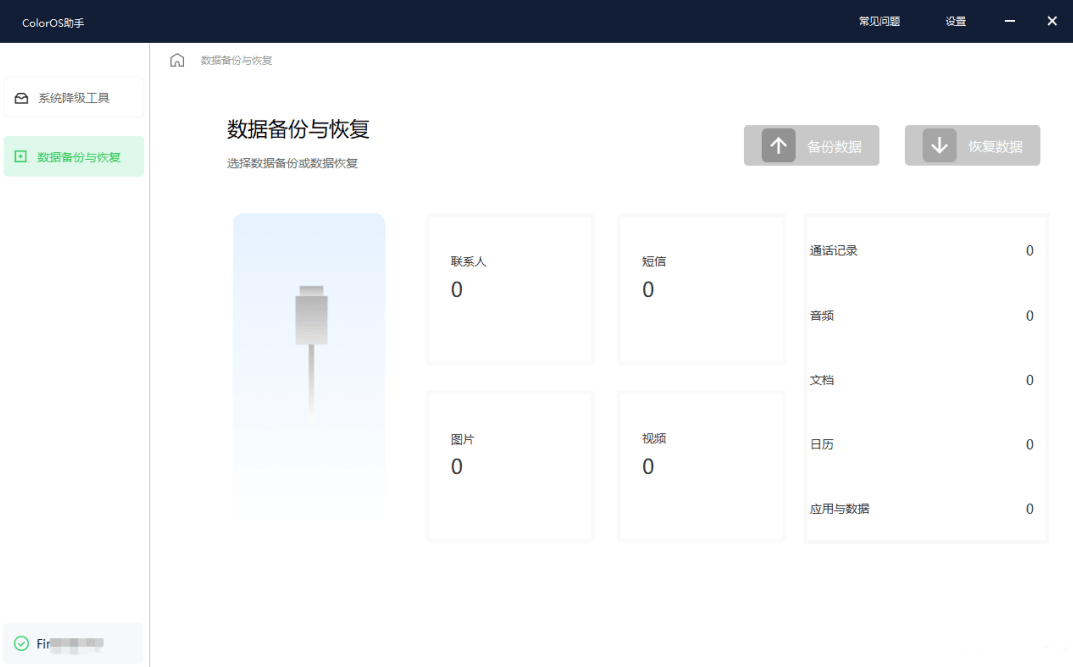The width and height of the screenshot is (1073, 667).
Task: Select the 视频 data card
Action: 701,466
